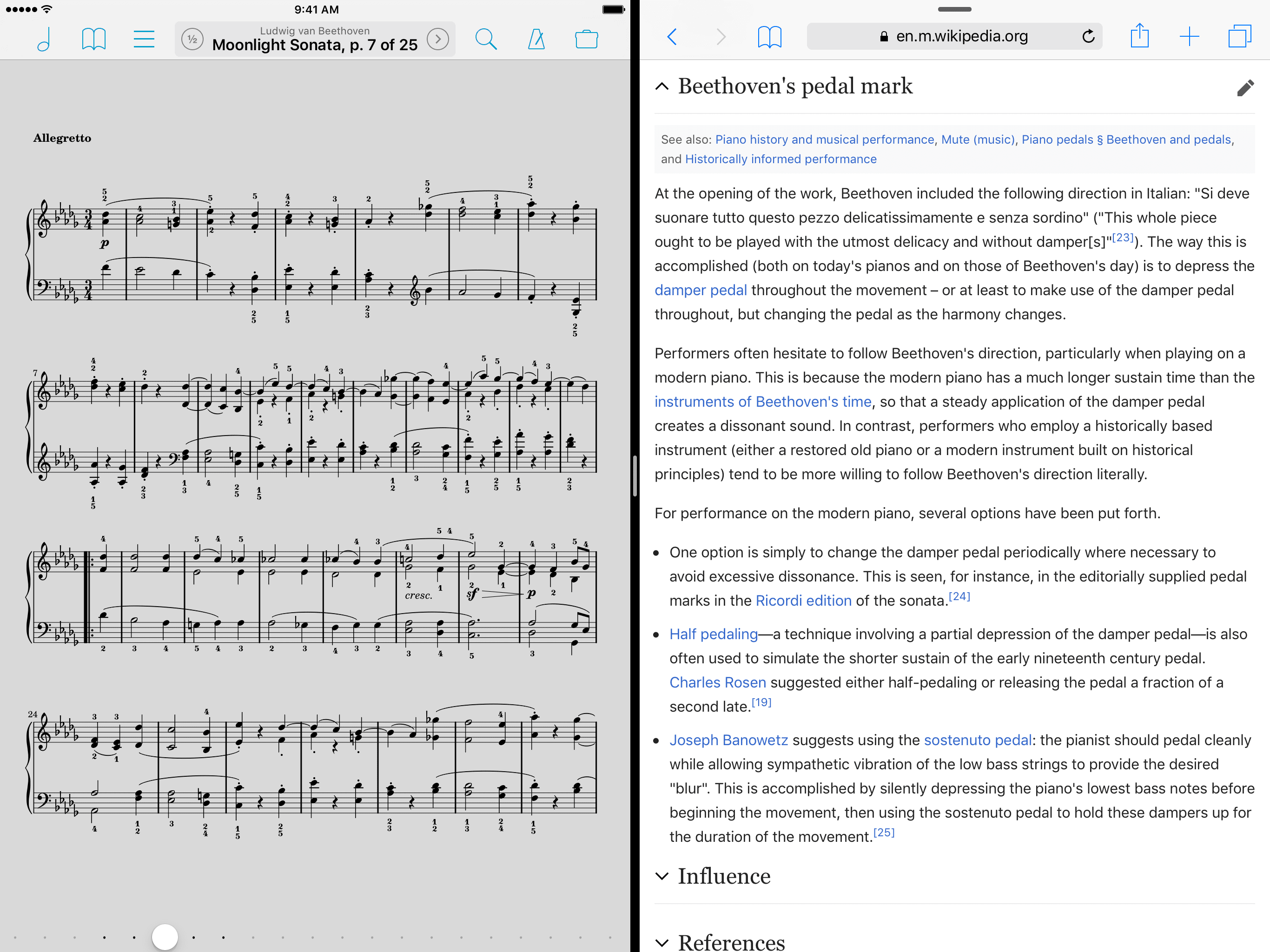Open the damper pedal link
The width and height of the screenshot is (1270, 952).
[701, 290]
